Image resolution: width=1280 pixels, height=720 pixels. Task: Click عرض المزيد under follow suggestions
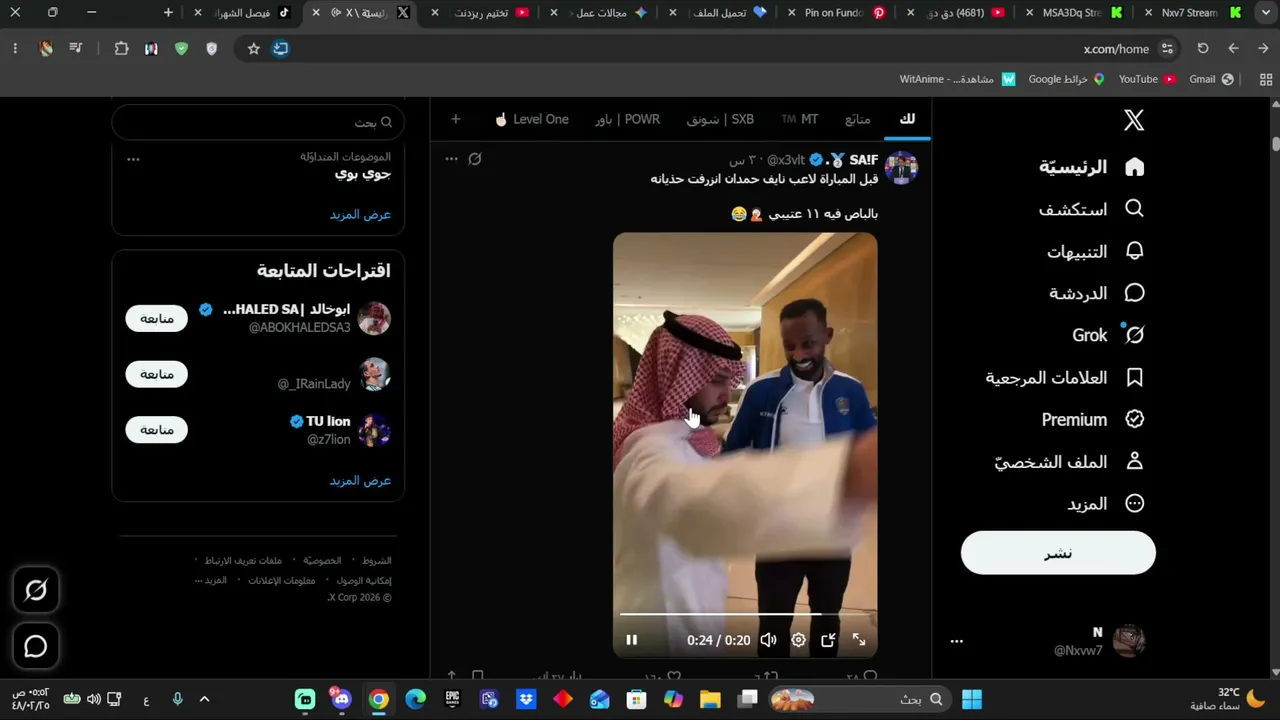click(361, 481)
